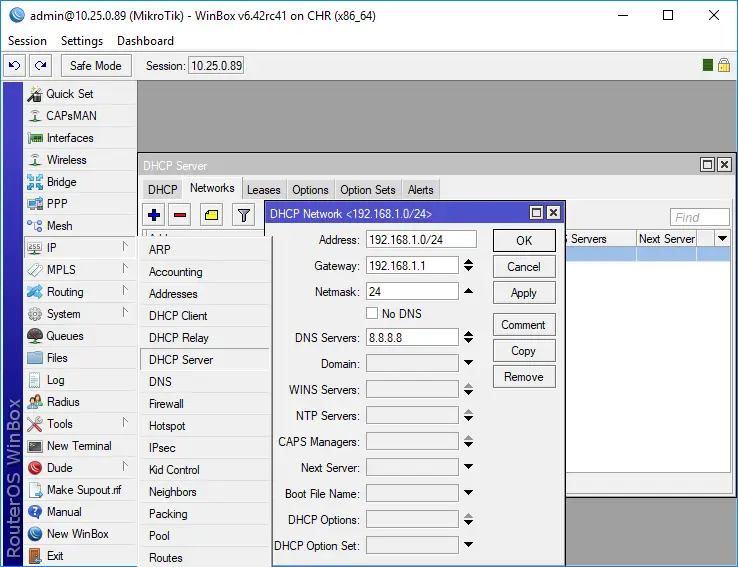Screen dimensions: 738x567
Task: Click the Quick Set icon in sidebar
Action: [x=34, y=94]
